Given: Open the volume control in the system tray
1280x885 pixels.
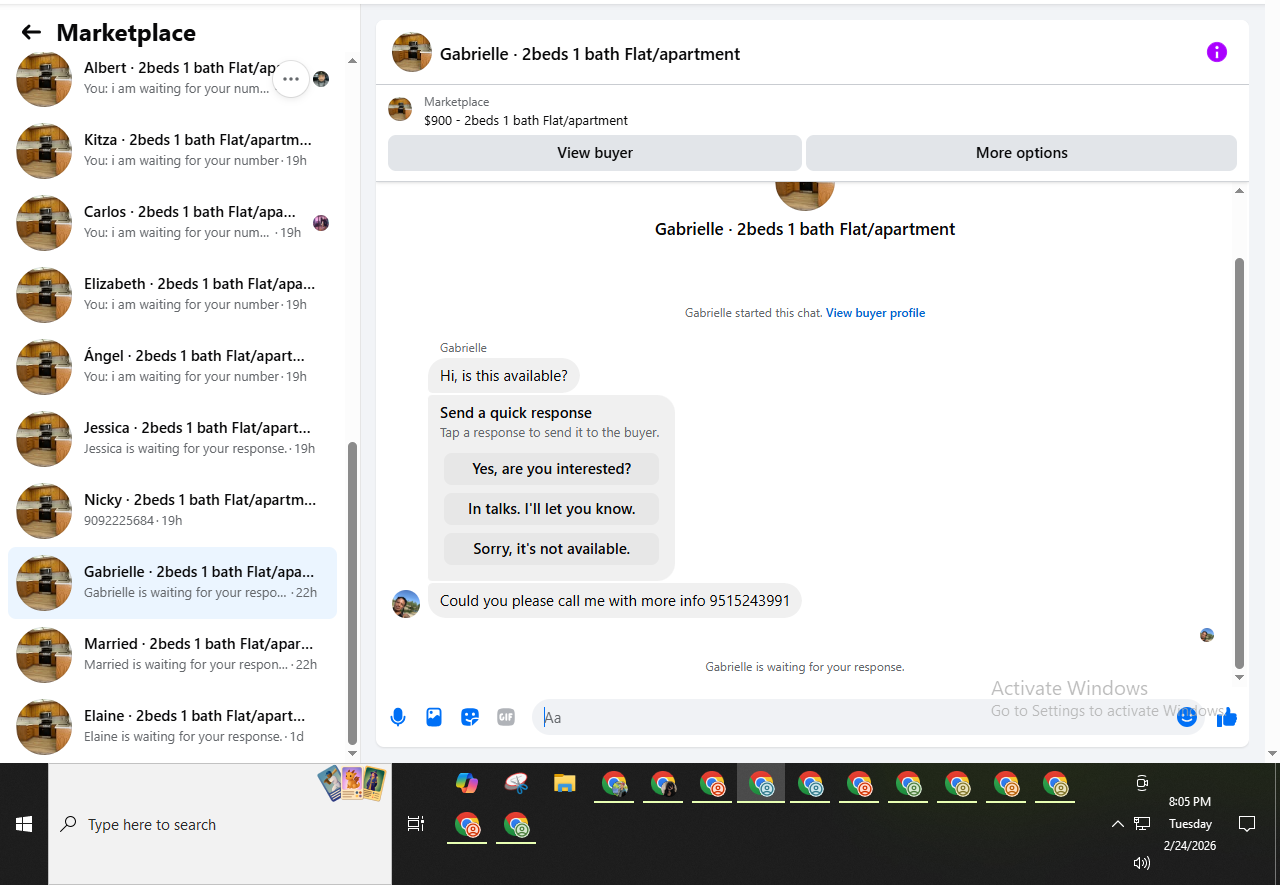Looking at the screenshot, I should (x=1142, y=862).
